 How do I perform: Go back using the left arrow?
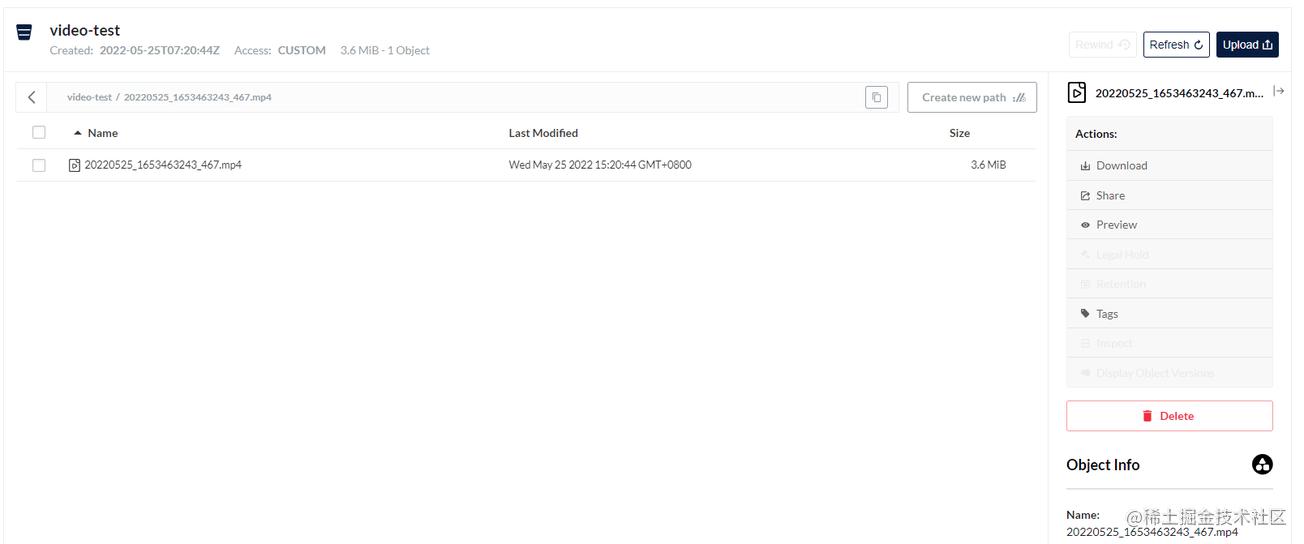click(31, 97)
